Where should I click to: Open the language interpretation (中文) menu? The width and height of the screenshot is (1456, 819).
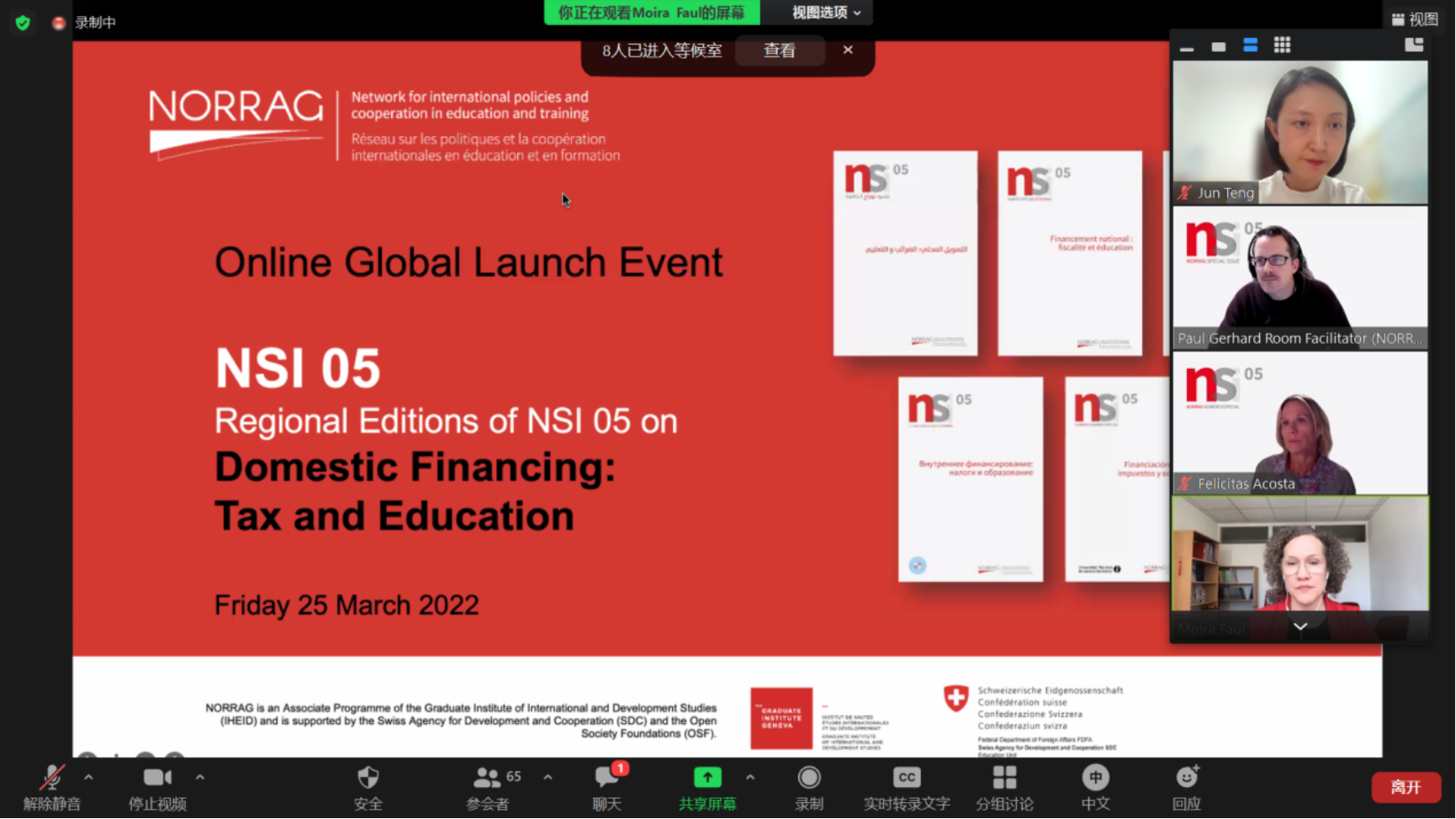[1095, 778]
